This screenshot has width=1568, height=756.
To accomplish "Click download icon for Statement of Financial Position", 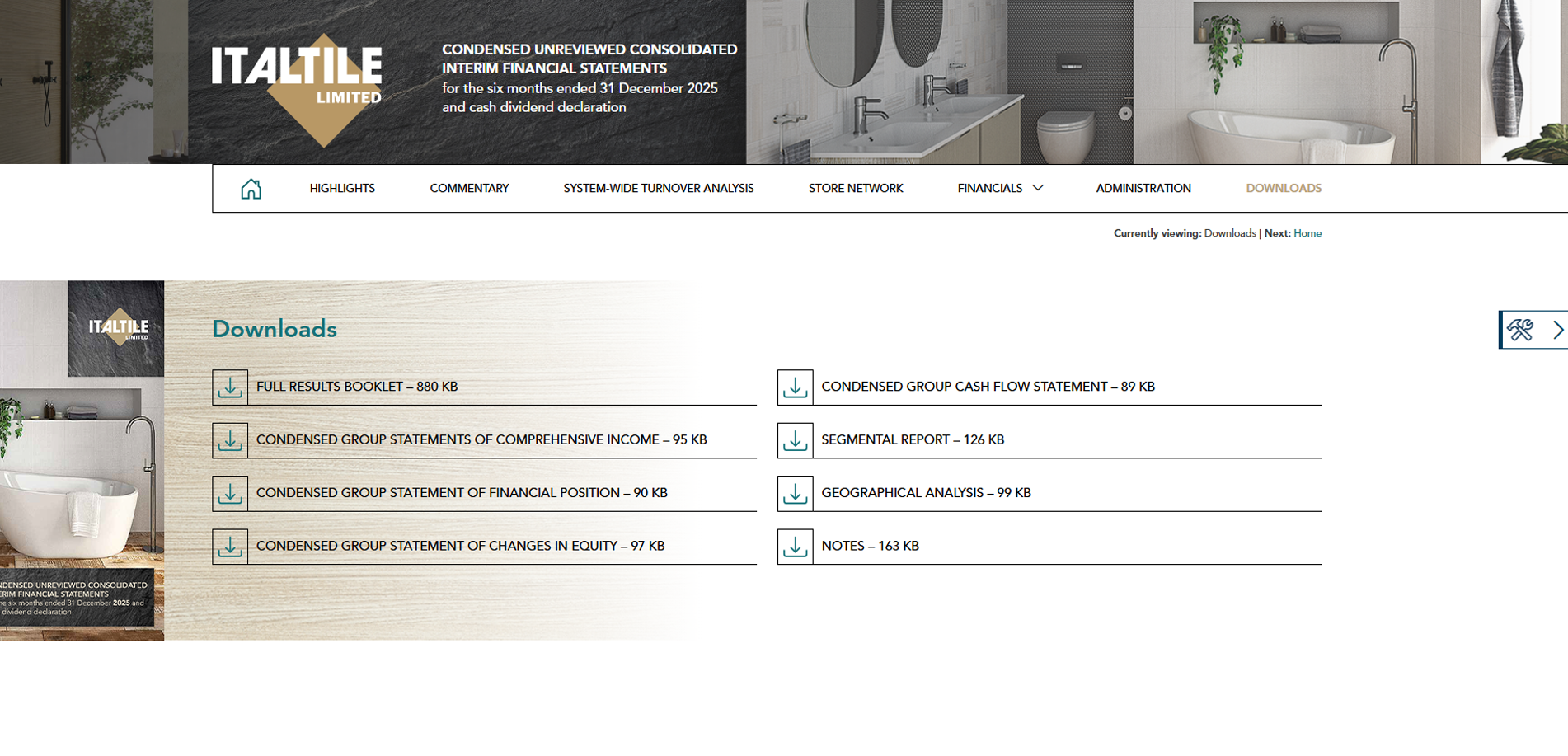I will pyautogui.click(x=230, y=493).
